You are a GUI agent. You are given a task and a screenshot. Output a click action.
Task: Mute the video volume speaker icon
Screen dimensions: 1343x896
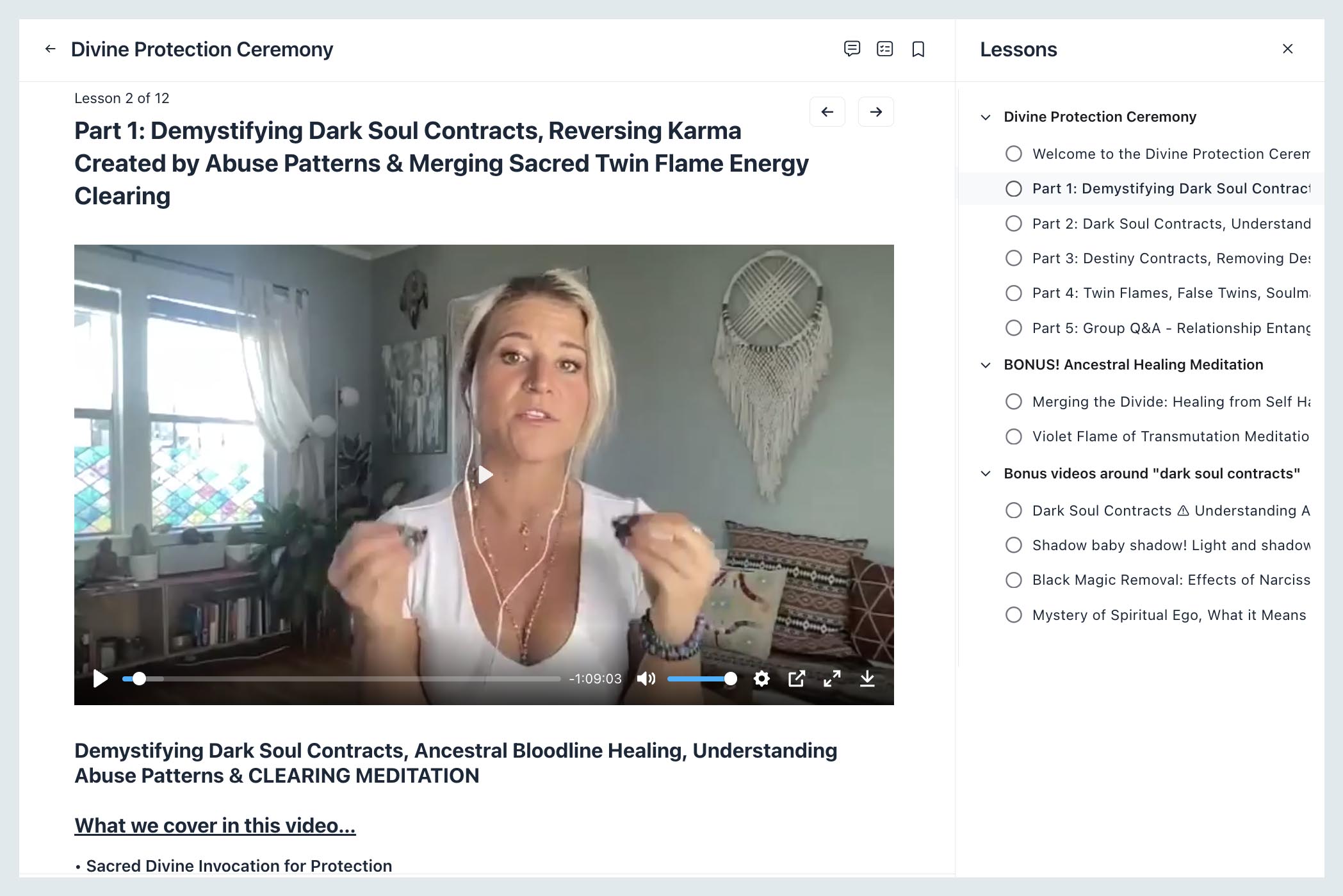click(646, 679)
